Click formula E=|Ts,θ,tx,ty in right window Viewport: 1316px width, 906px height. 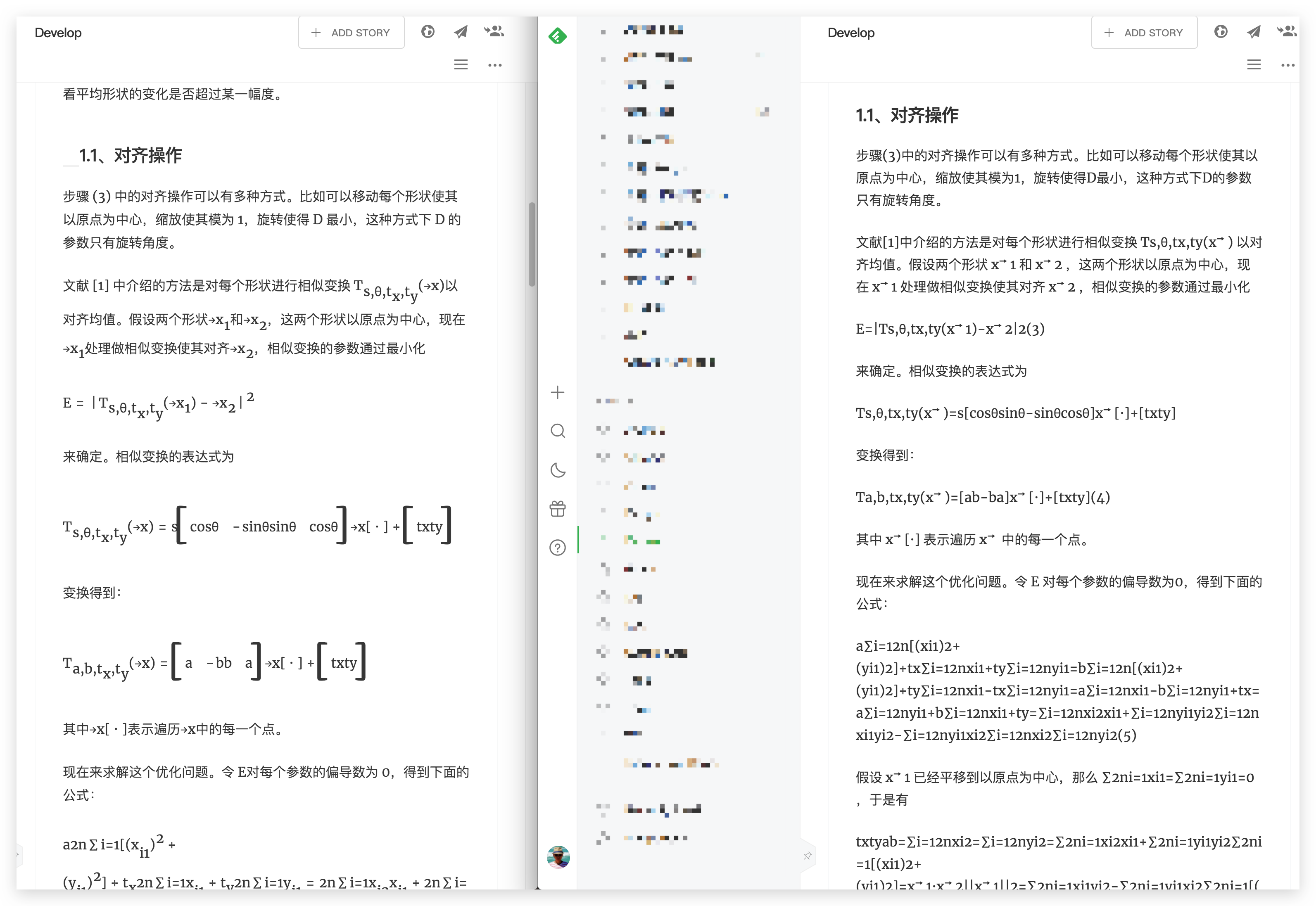950,329
